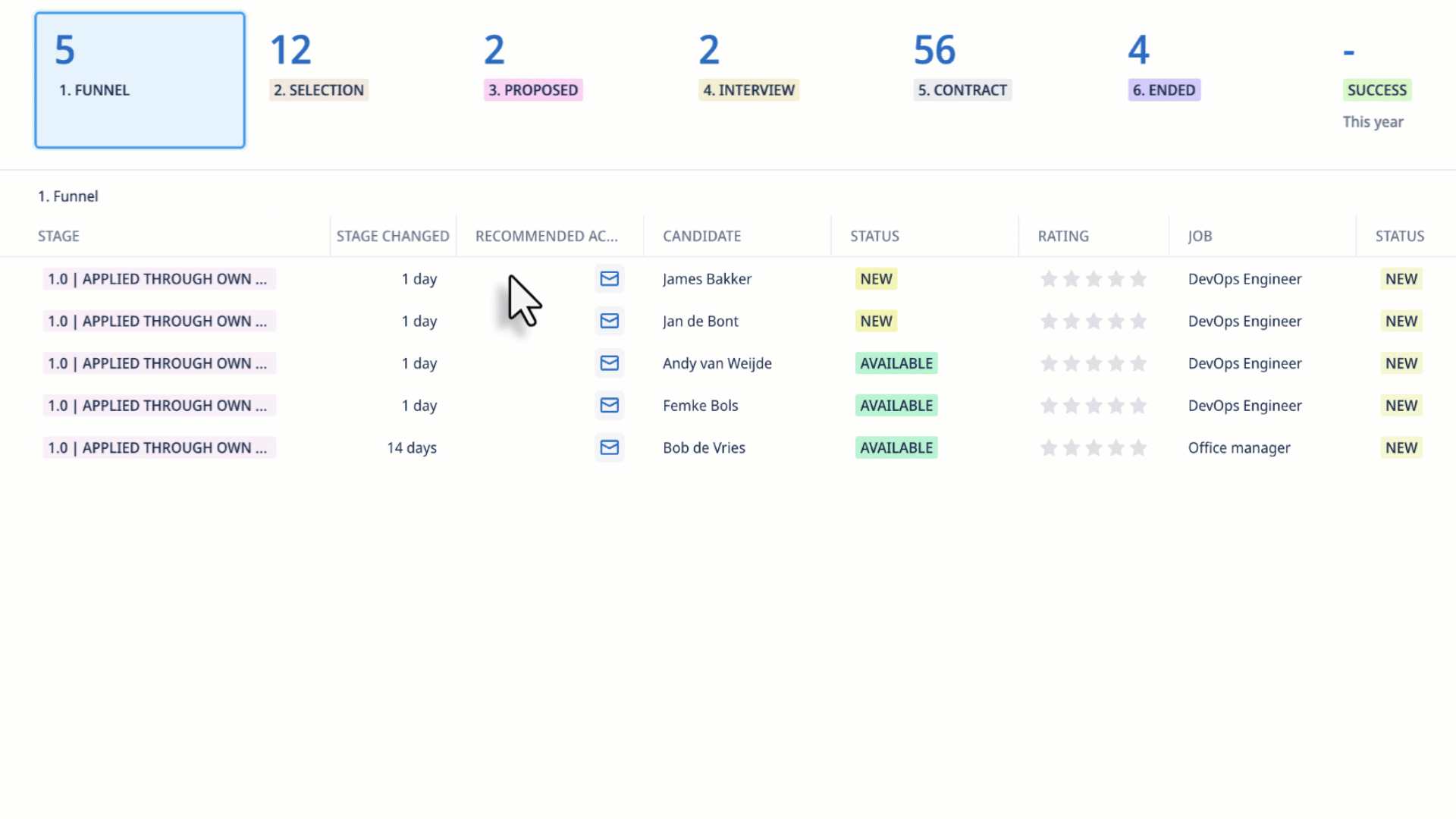
Task: Click Femke Bols' Available status badge
Action: 896,406
